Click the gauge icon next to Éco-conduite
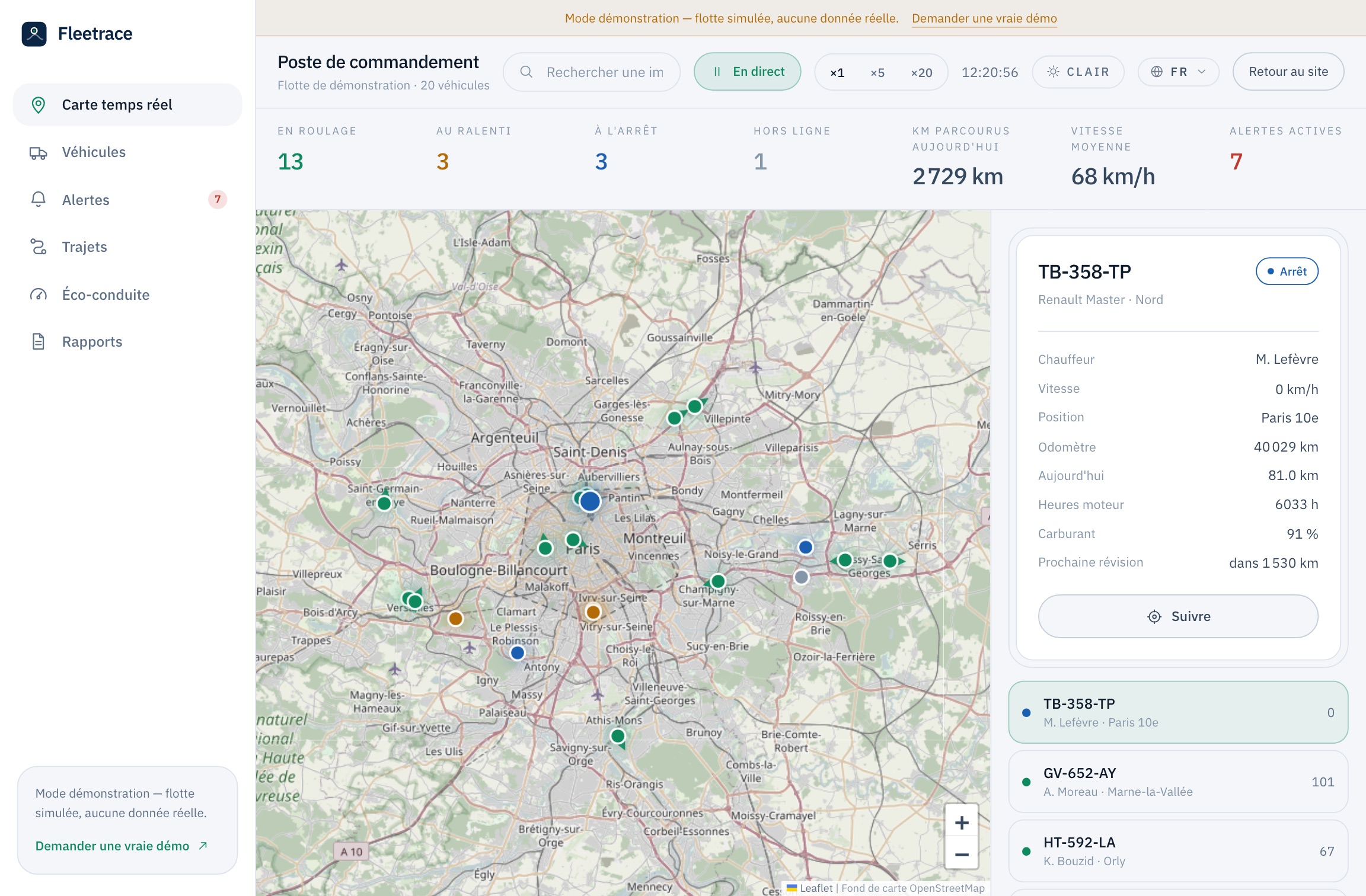This screenshot has height=896, width=1366. click(39, 295)
